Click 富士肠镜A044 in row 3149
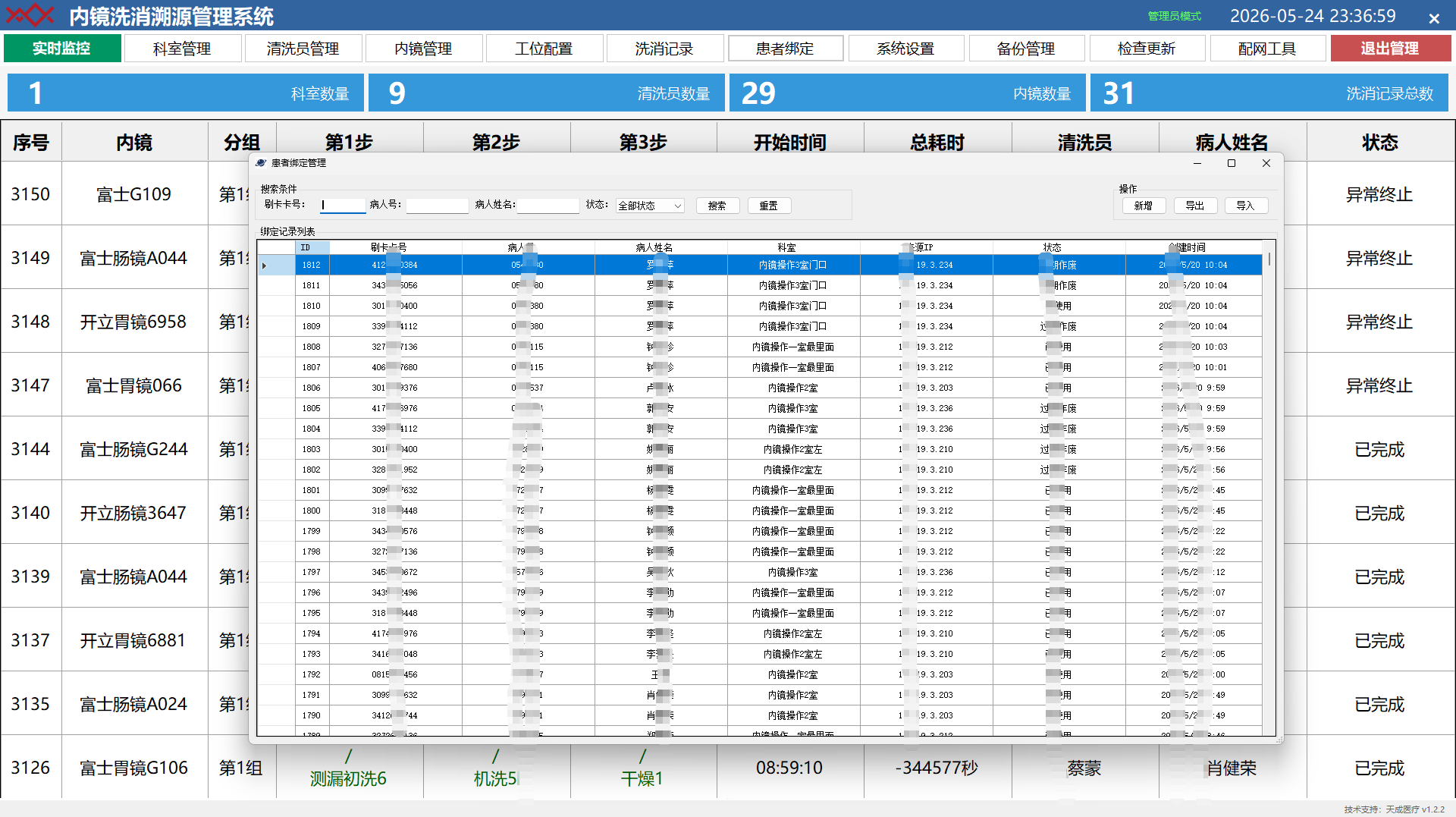The width and height of the screenshot is (1456, 817). (x=134, y=258)
